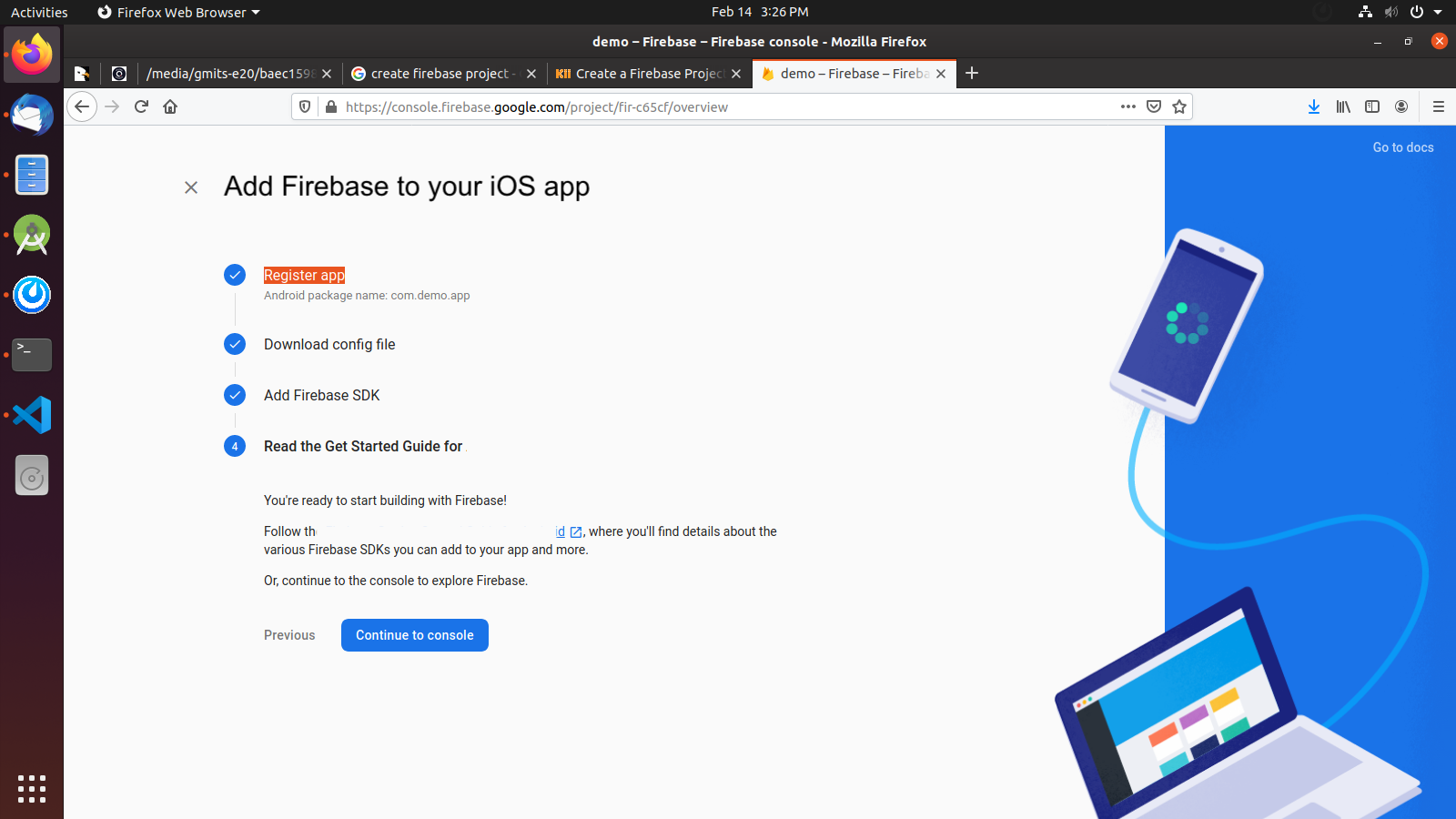The image size is (1456, 819).
Task: Click the Add Firebase SDK step checkmark
Action: pyautogui.click(x=235, y=395)
